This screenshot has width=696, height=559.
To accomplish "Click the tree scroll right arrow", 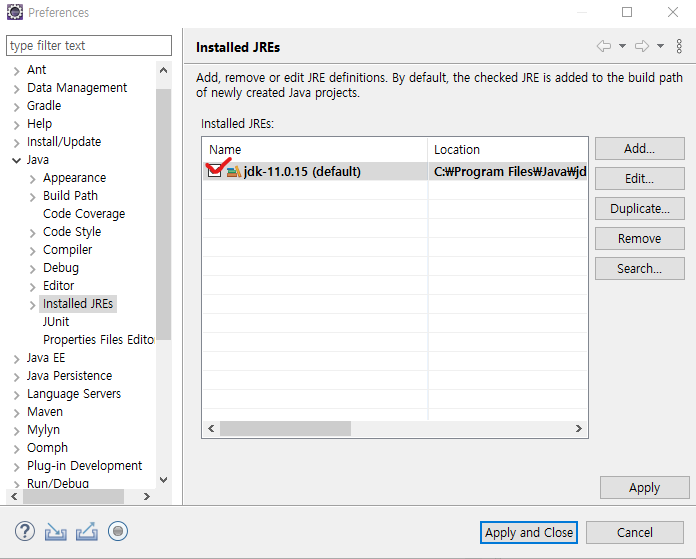I will coord(146,496).
